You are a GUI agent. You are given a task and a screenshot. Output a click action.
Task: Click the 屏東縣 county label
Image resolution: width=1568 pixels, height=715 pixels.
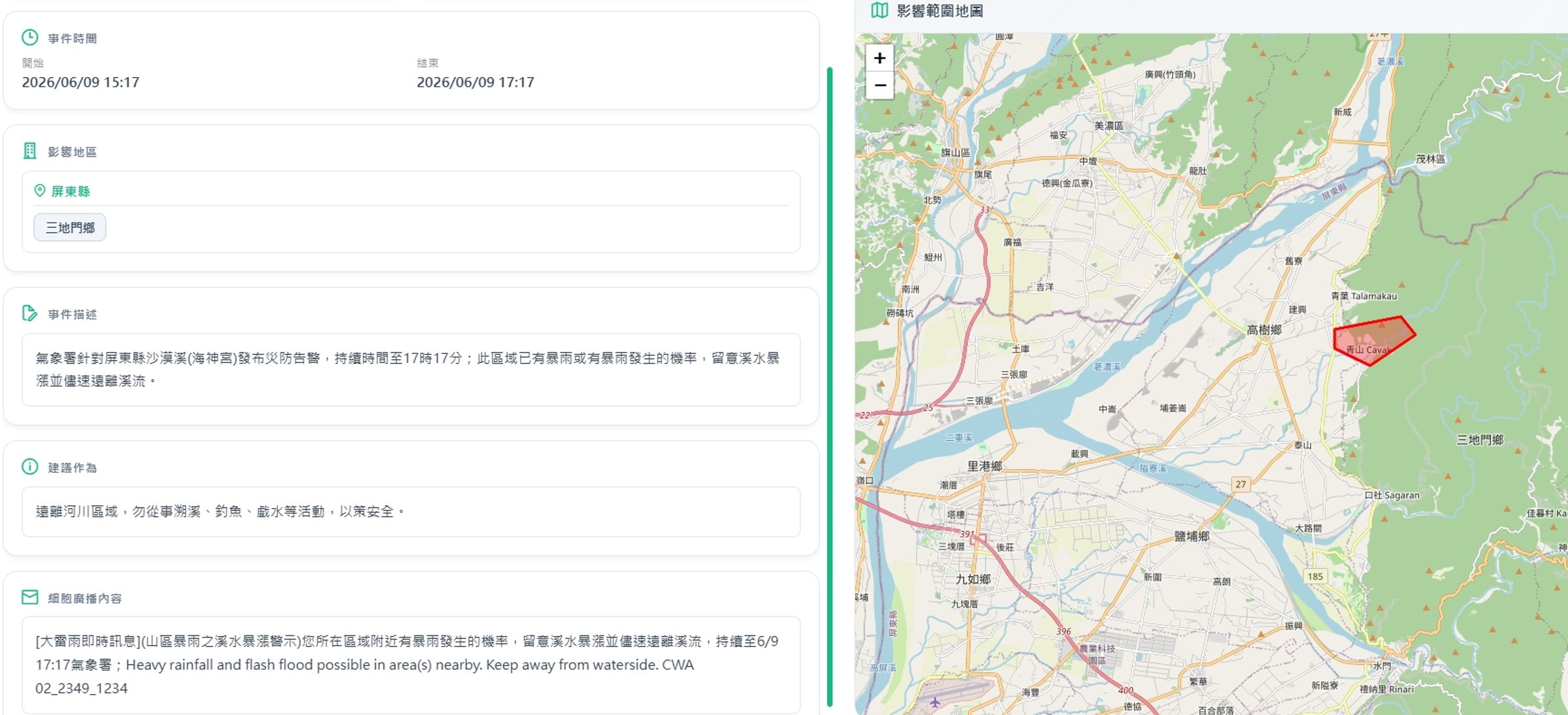[x=71, y=191]
